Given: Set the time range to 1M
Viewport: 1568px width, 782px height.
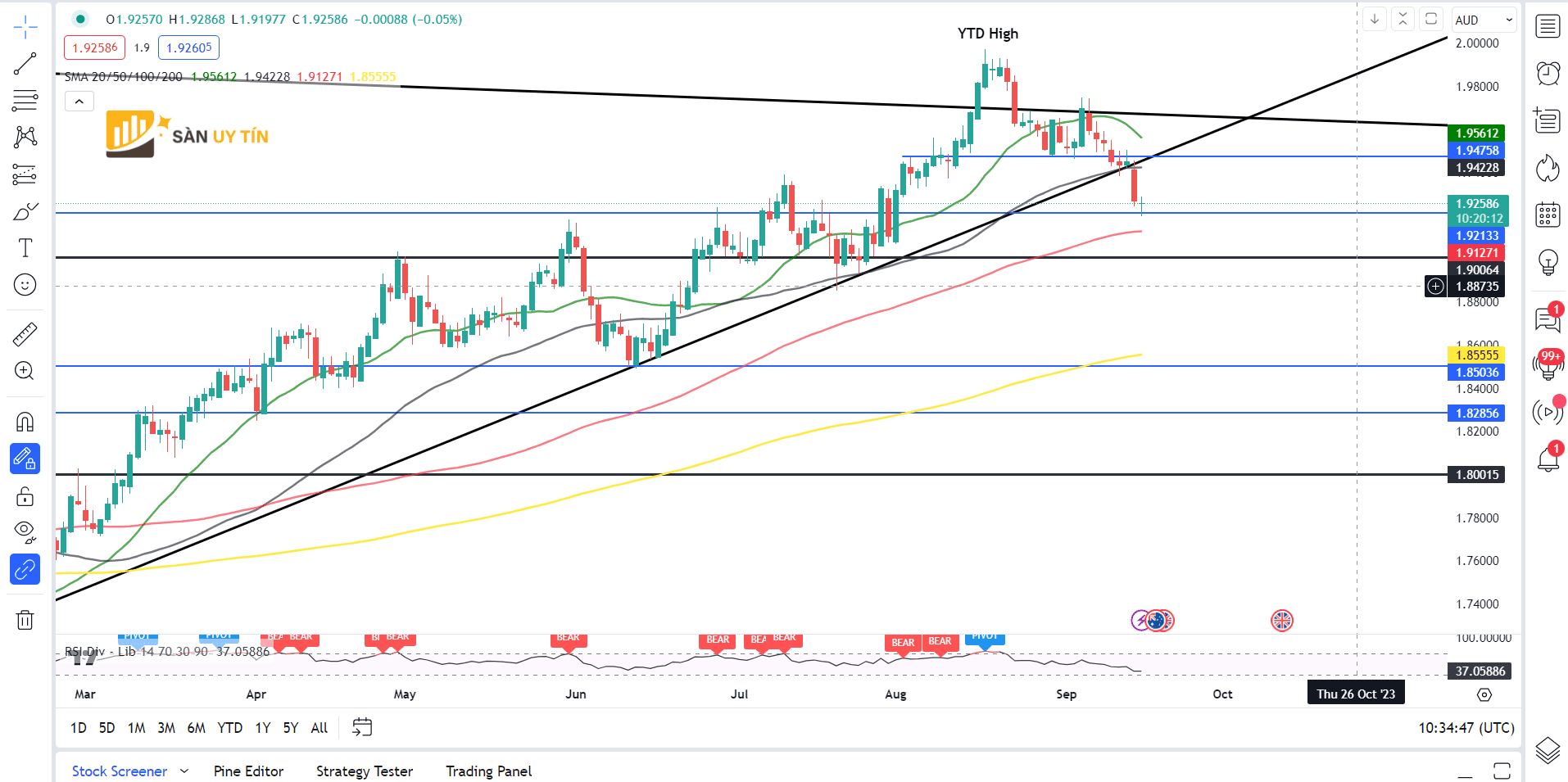Looking at the screenshot, I should click(x=136, y=728).
